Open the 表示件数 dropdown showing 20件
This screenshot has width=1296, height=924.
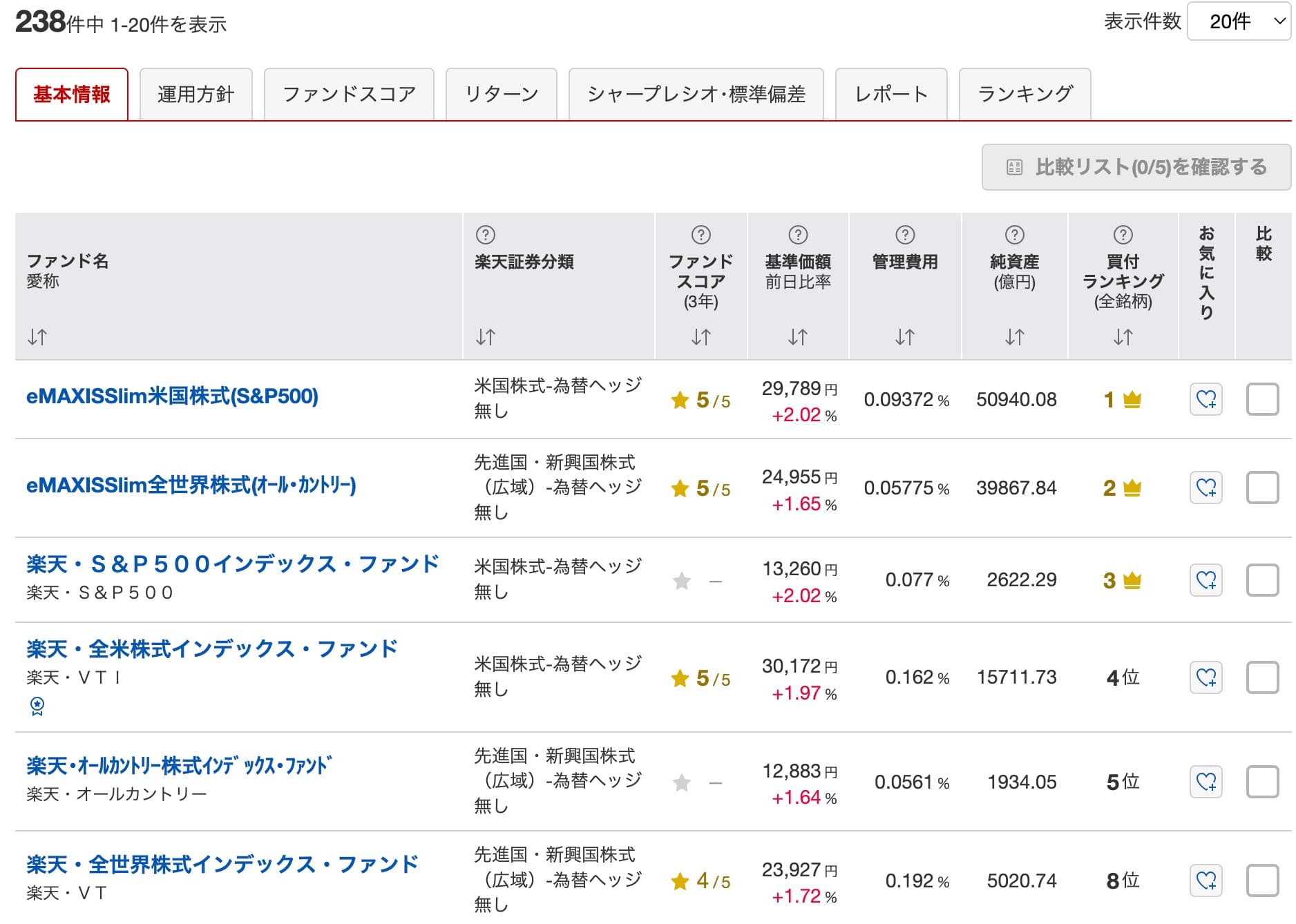pos(1239,21)
